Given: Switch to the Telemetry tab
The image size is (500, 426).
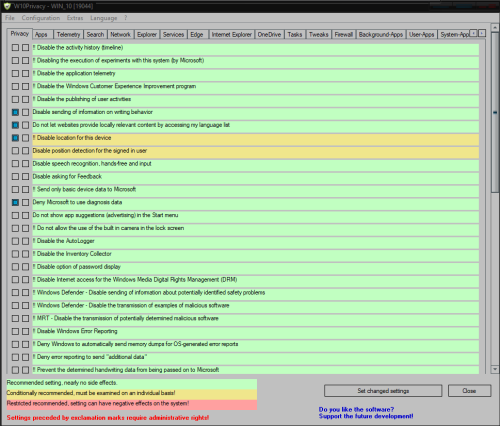Looking at the screenshot, I should (x=68, y=35).
